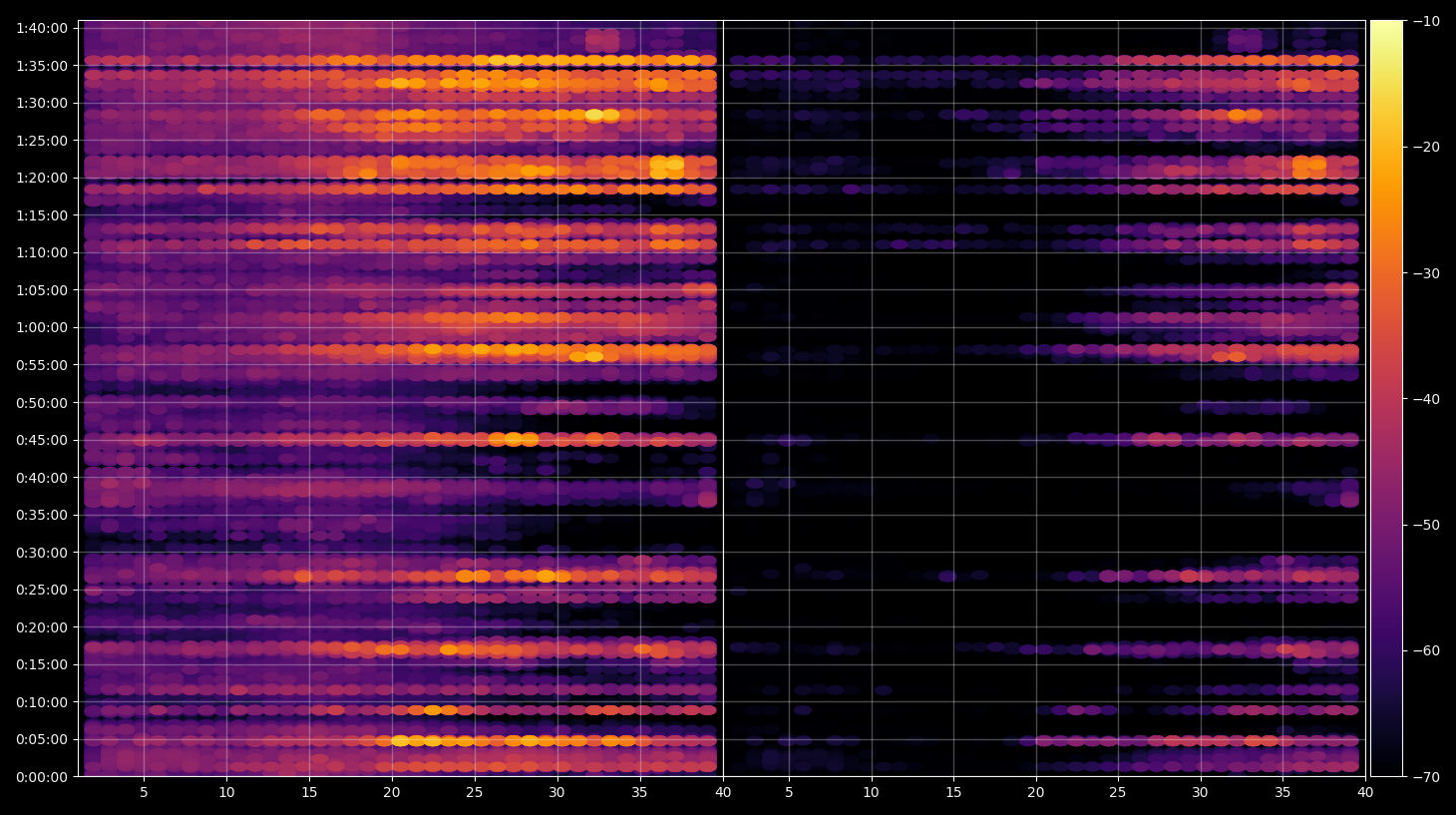Click the −10 colorbar scale label
1456x815 pixels.
pyautogui.click(x=1427, y=21)
